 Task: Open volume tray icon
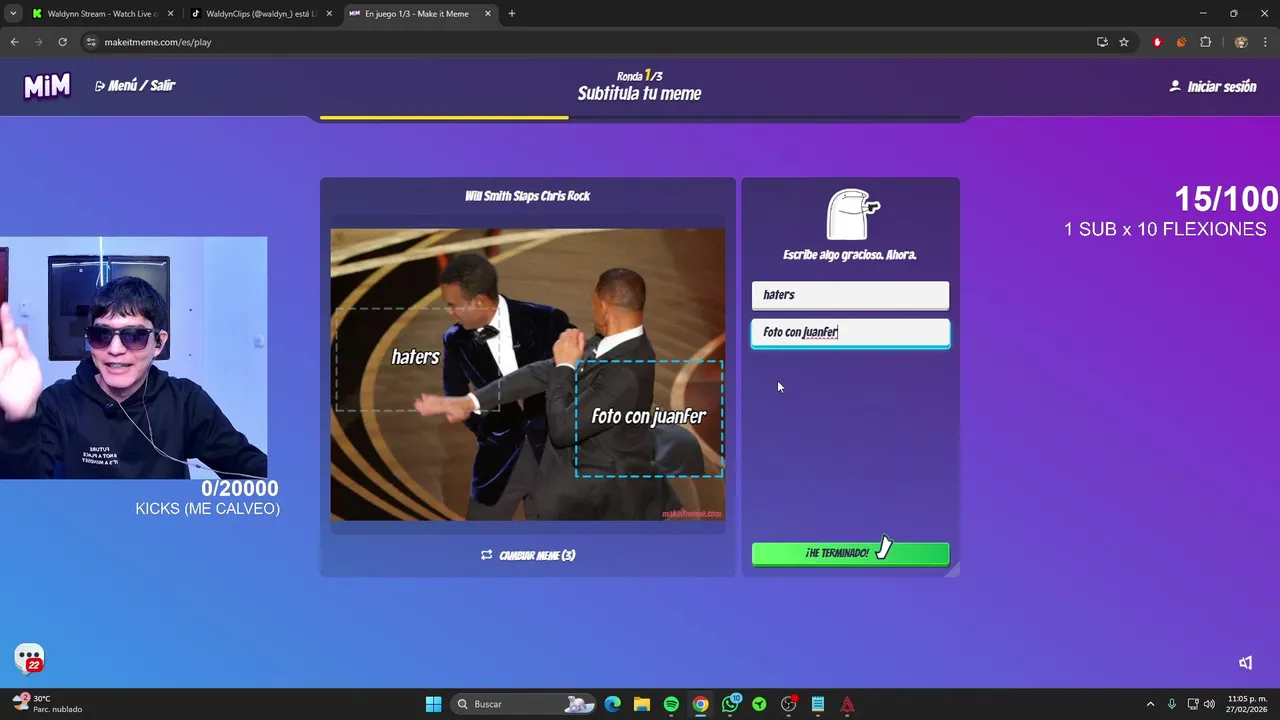pyautogui.click(x=1209, y=704)
